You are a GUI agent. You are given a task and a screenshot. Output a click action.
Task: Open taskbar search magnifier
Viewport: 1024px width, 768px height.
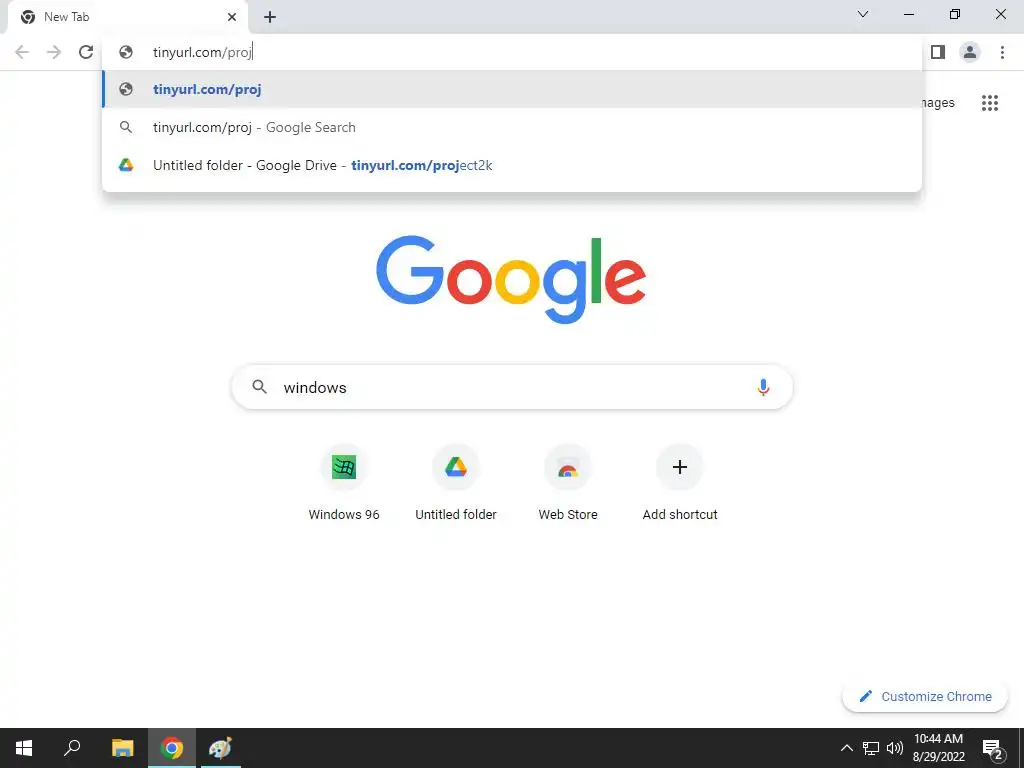point(72,748)
